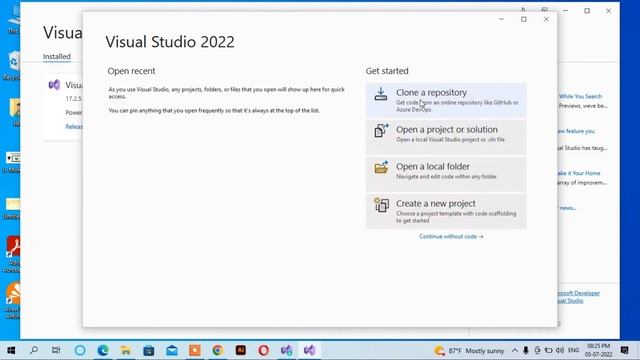Close the Visual Studio Installer window
Image resolution: width=640 pixels, height=360 pixels.
pos(609,11)
